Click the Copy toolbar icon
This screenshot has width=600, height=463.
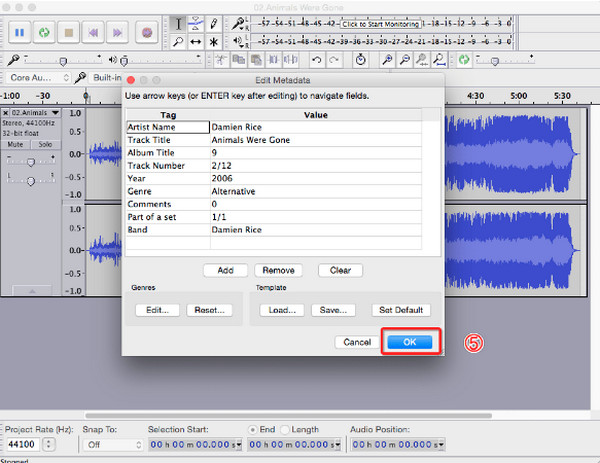coord(239,60)
